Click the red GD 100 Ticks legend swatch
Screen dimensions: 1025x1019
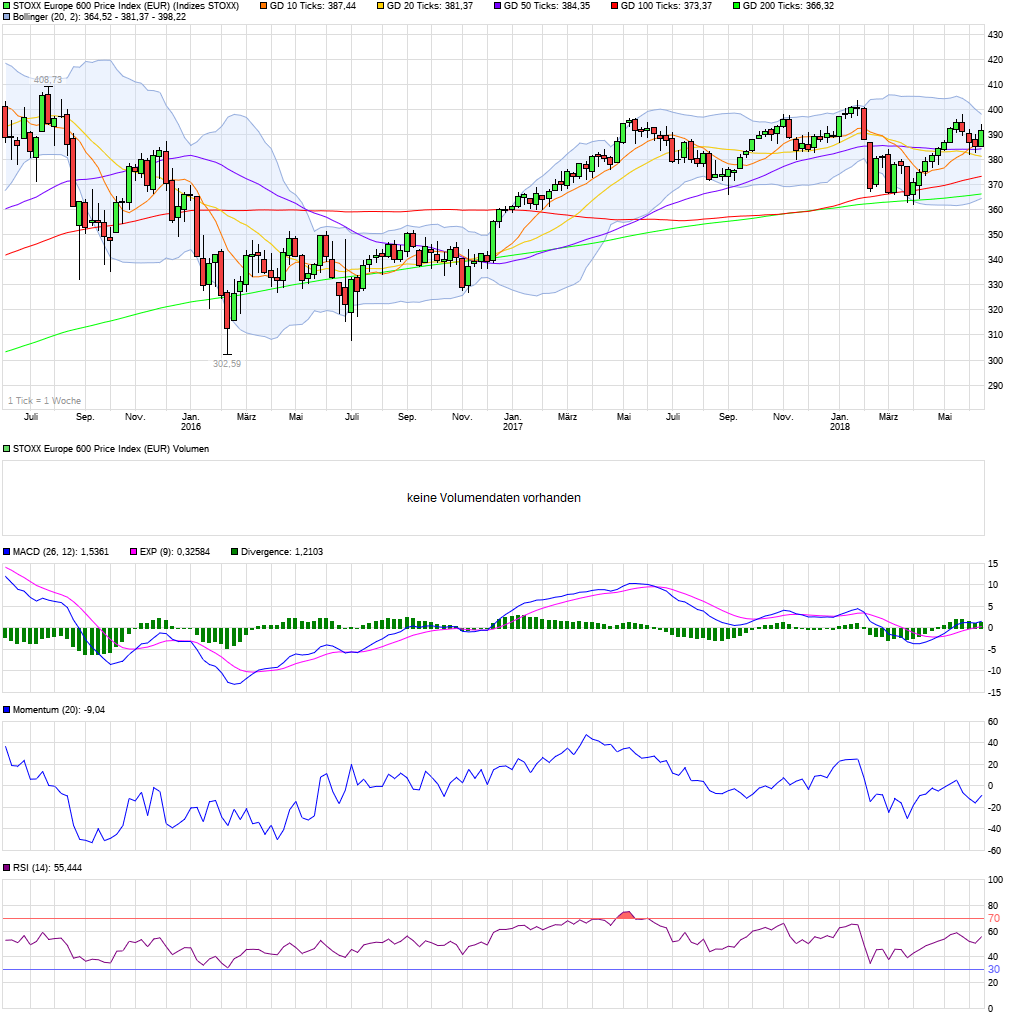(614, 6)
